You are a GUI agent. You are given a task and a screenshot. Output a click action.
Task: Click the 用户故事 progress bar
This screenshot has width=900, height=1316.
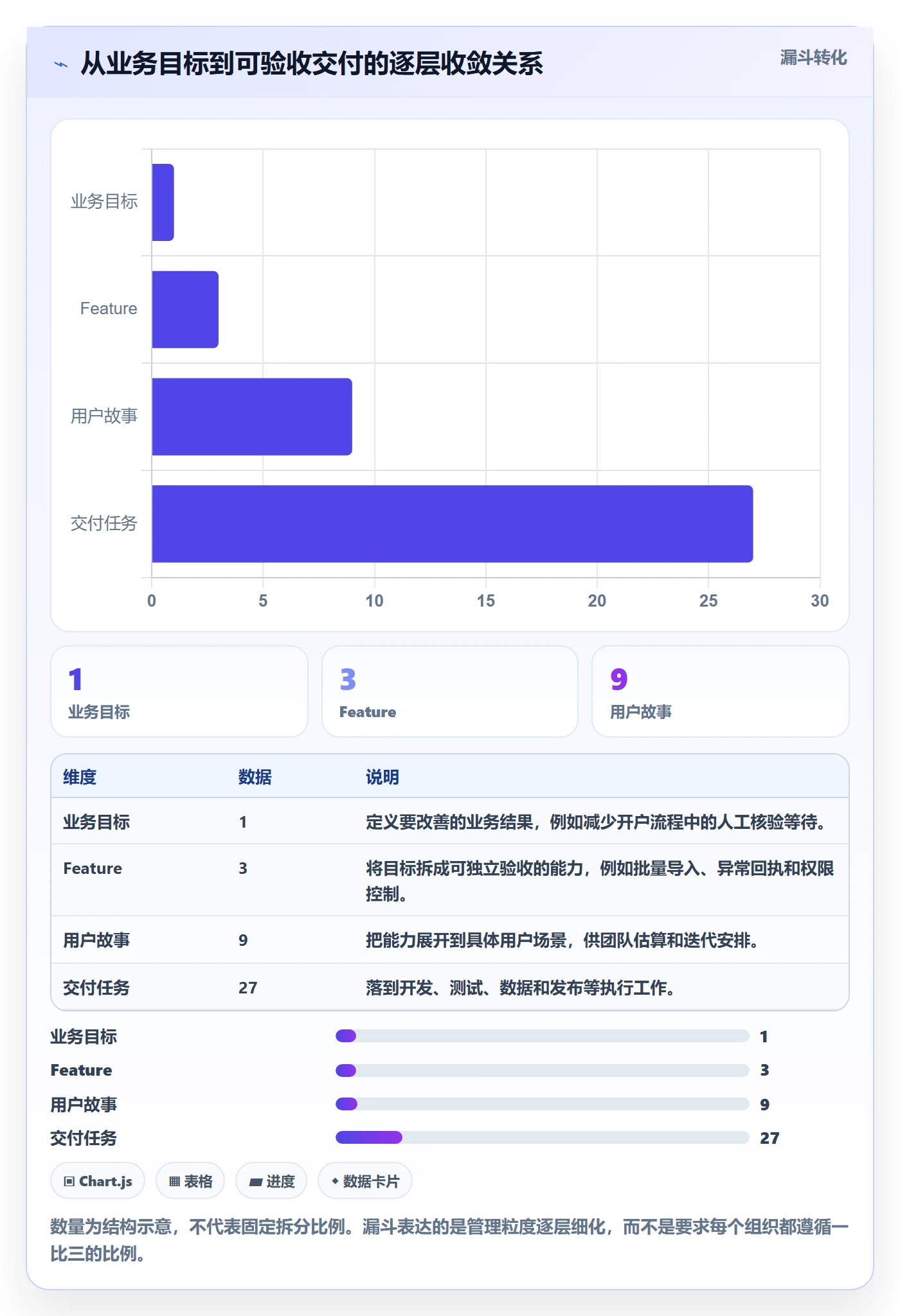pos(543,1104)
